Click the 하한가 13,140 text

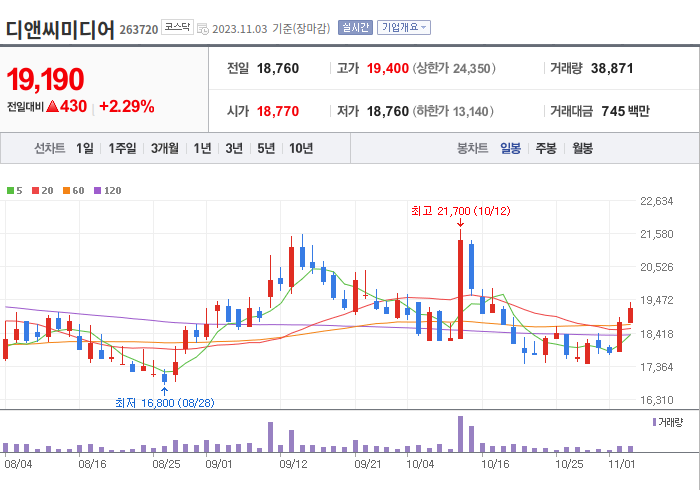click(453, 111)
